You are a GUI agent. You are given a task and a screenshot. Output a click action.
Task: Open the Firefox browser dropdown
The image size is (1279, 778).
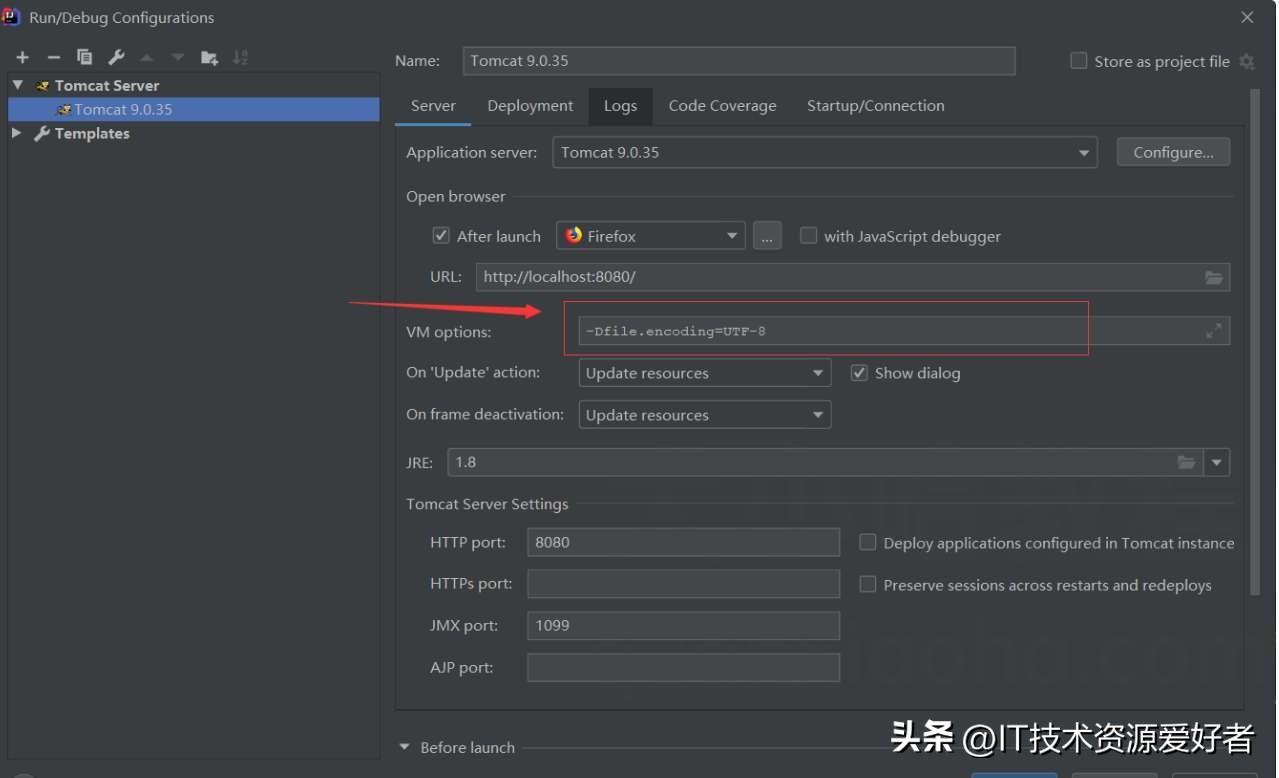651,236
